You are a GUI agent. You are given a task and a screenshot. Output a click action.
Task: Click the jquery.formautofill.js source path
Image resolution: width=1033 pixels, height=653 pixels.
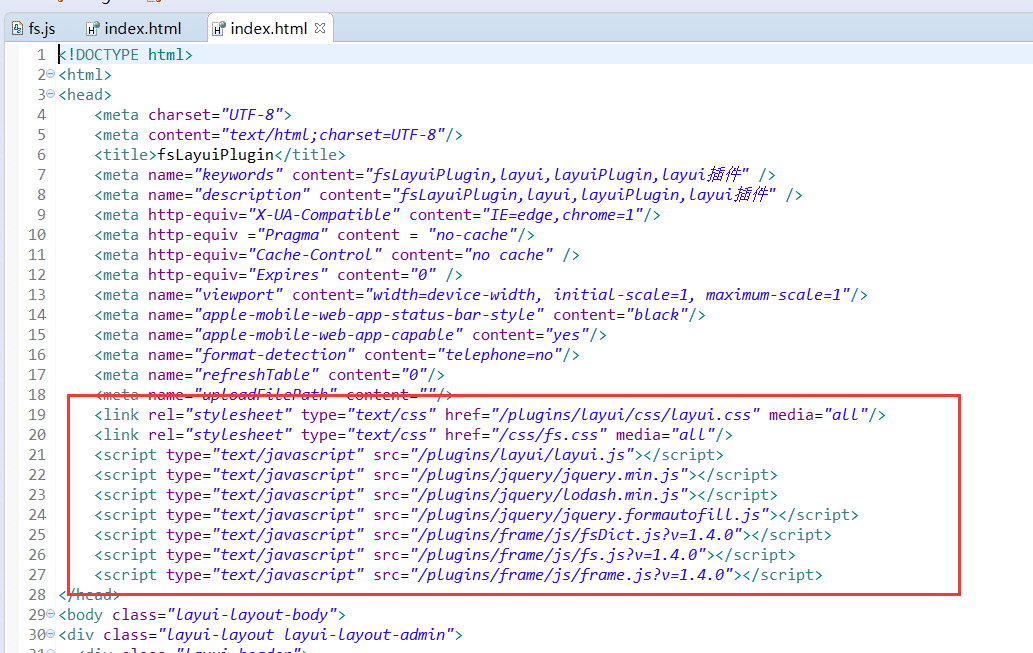pos(592,515)
